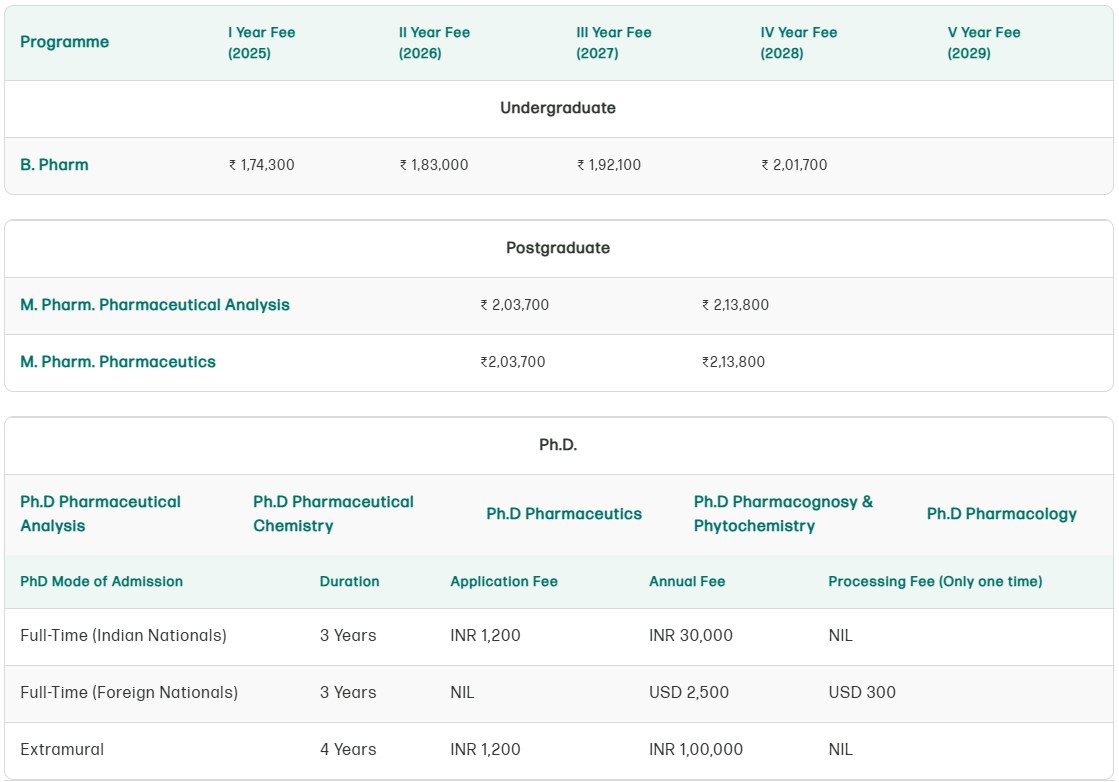Open the B. Pharm programme link
Screen dimensions: 1119x782
(54, 165)
